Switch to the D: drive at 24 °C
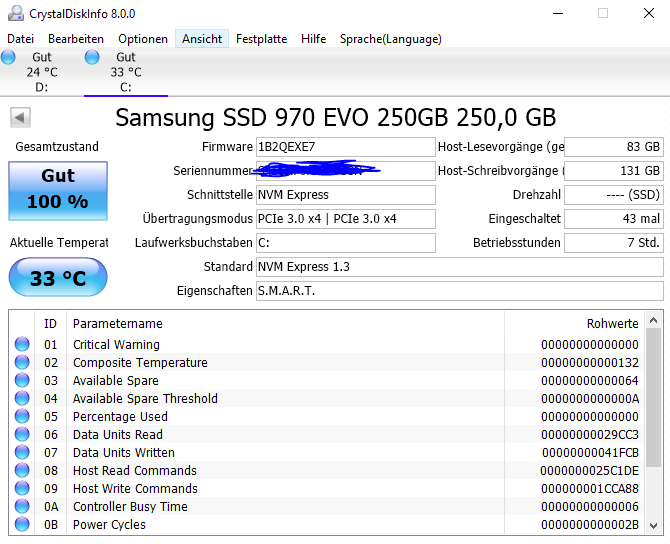 point(42,72)
